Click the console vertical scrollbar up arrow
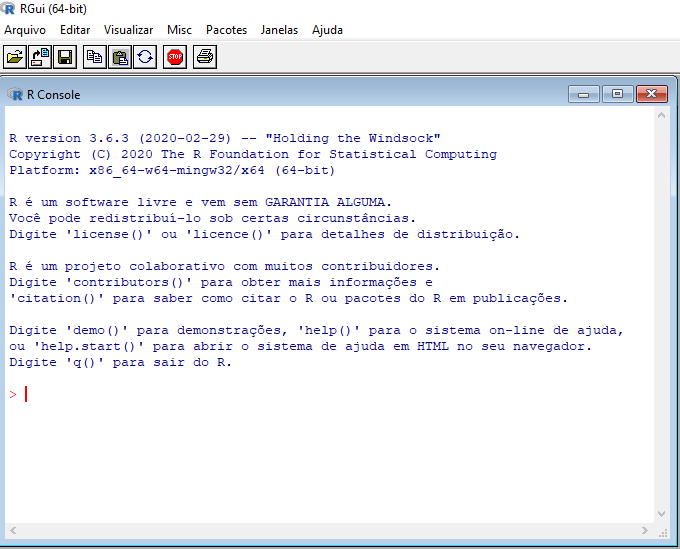This screenshot has height=549, width=680. coord(661,117)
